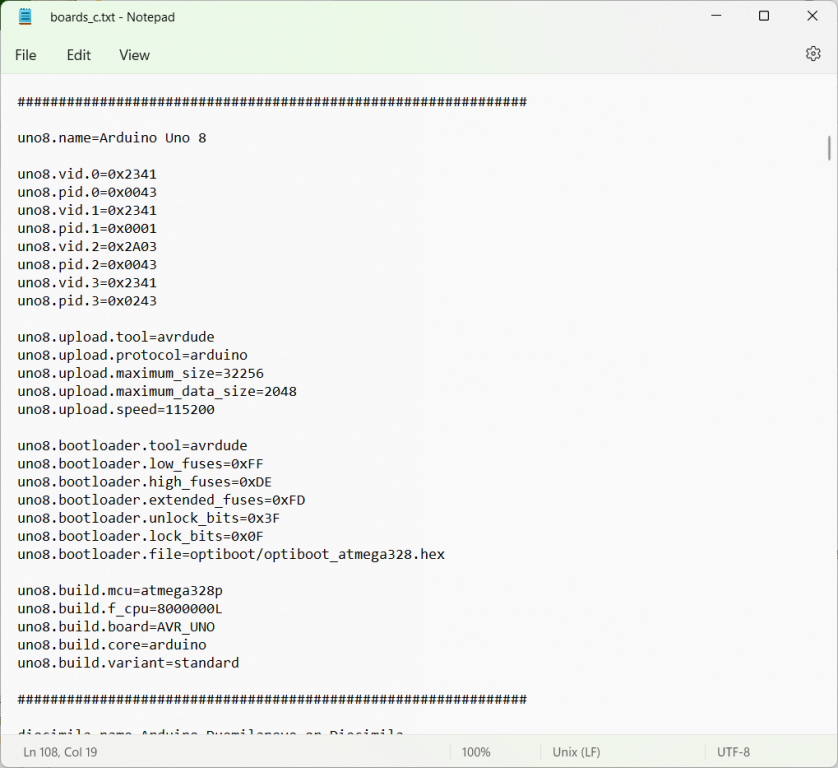Click the Notepad app icon in title bar
838x768 pixels.
pos(25,16)
